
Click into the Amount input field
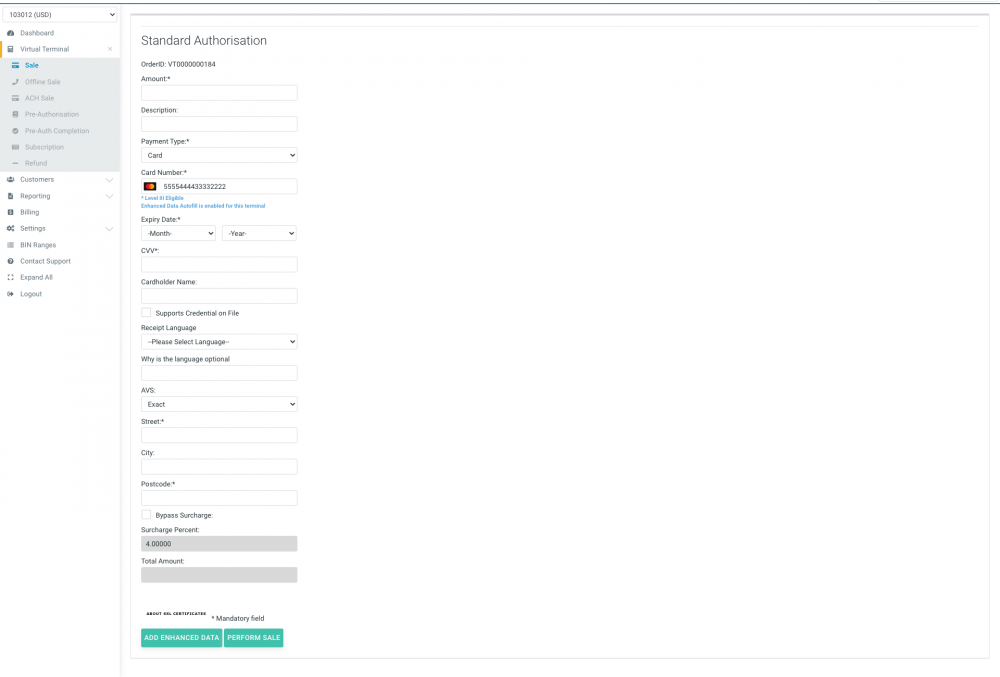point(219,93)
